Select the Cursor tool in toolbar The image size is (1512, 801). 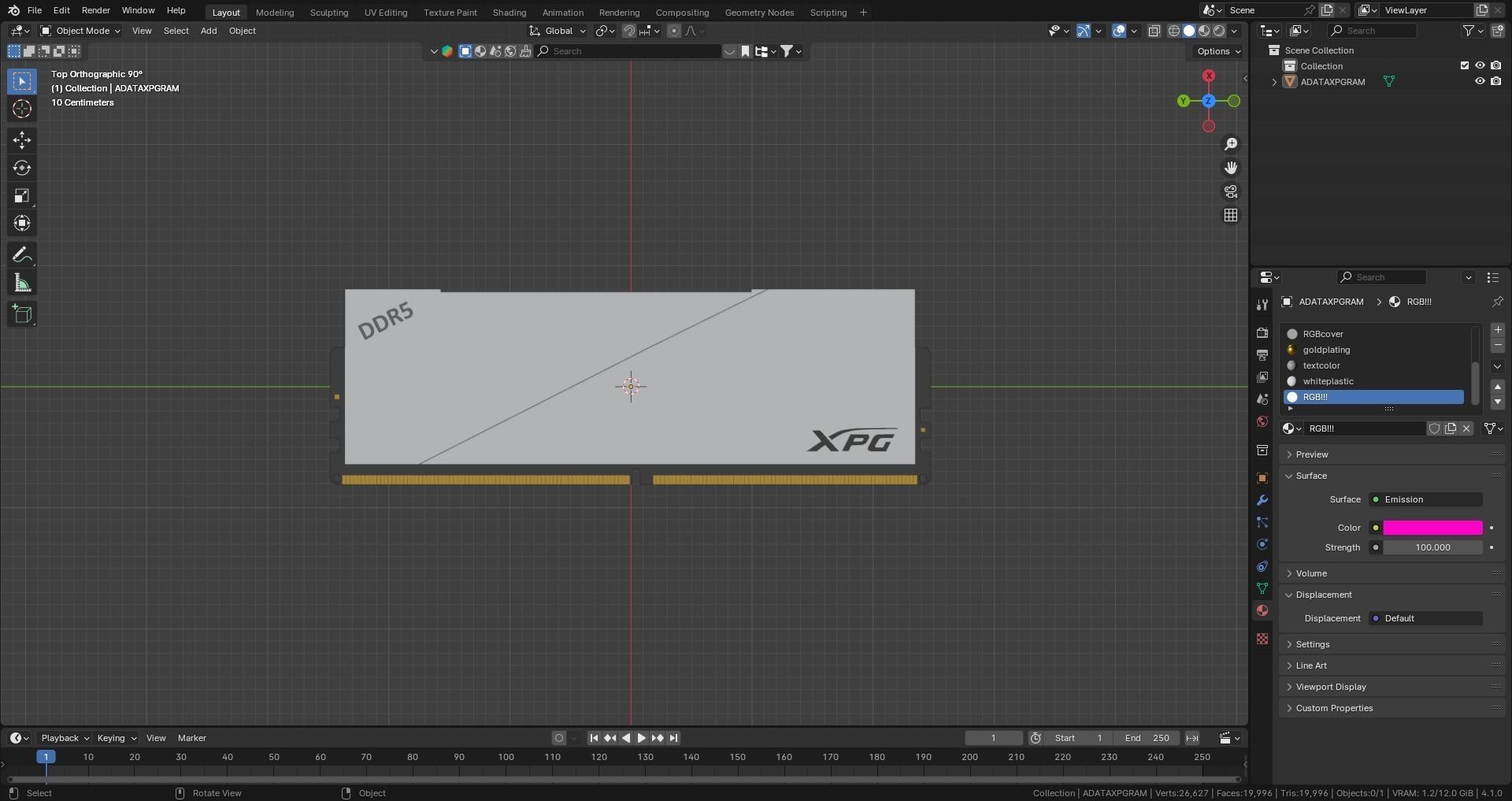coord(22,109)
